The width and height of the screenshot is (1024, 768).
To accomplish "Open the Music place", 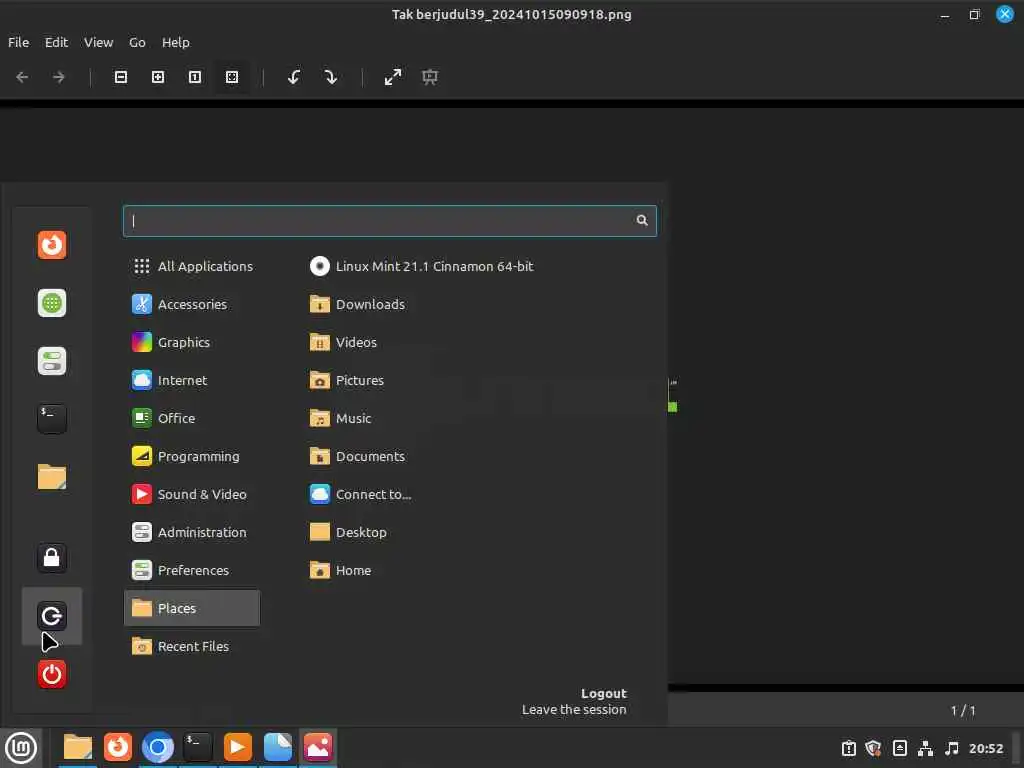I will pos(340,418).
